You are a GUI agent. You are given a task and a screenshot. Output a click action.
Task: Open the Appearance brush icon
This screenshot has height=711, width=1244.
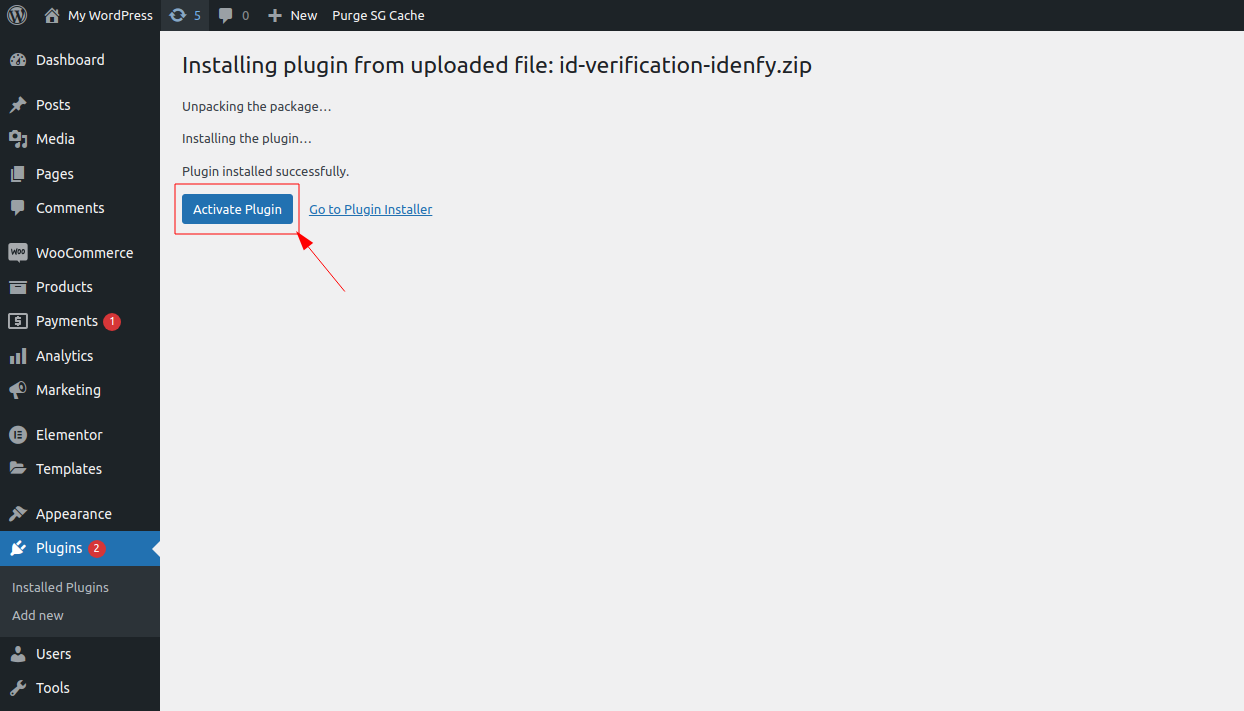[18, 513]
